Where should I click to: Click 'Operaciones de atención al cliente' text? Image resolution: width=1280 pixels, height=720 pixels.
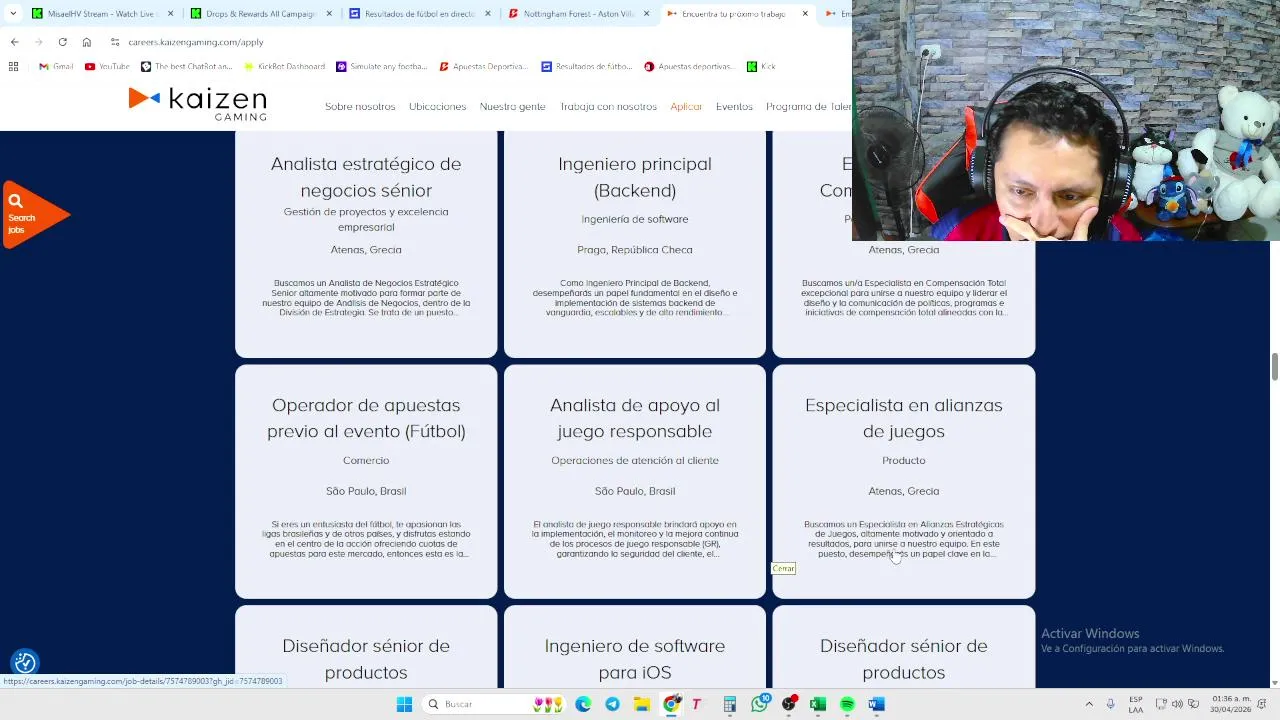tap(635, 460)
